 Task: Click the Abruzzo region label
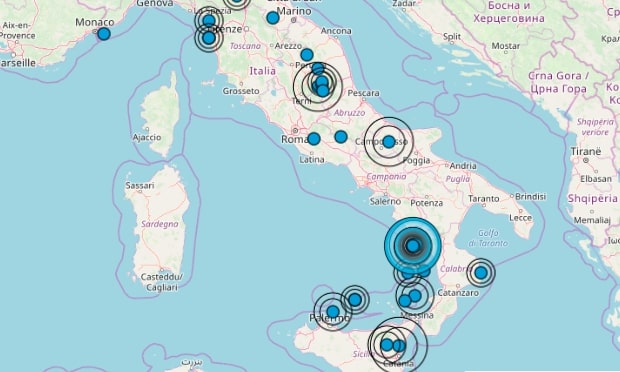point(349,113)
